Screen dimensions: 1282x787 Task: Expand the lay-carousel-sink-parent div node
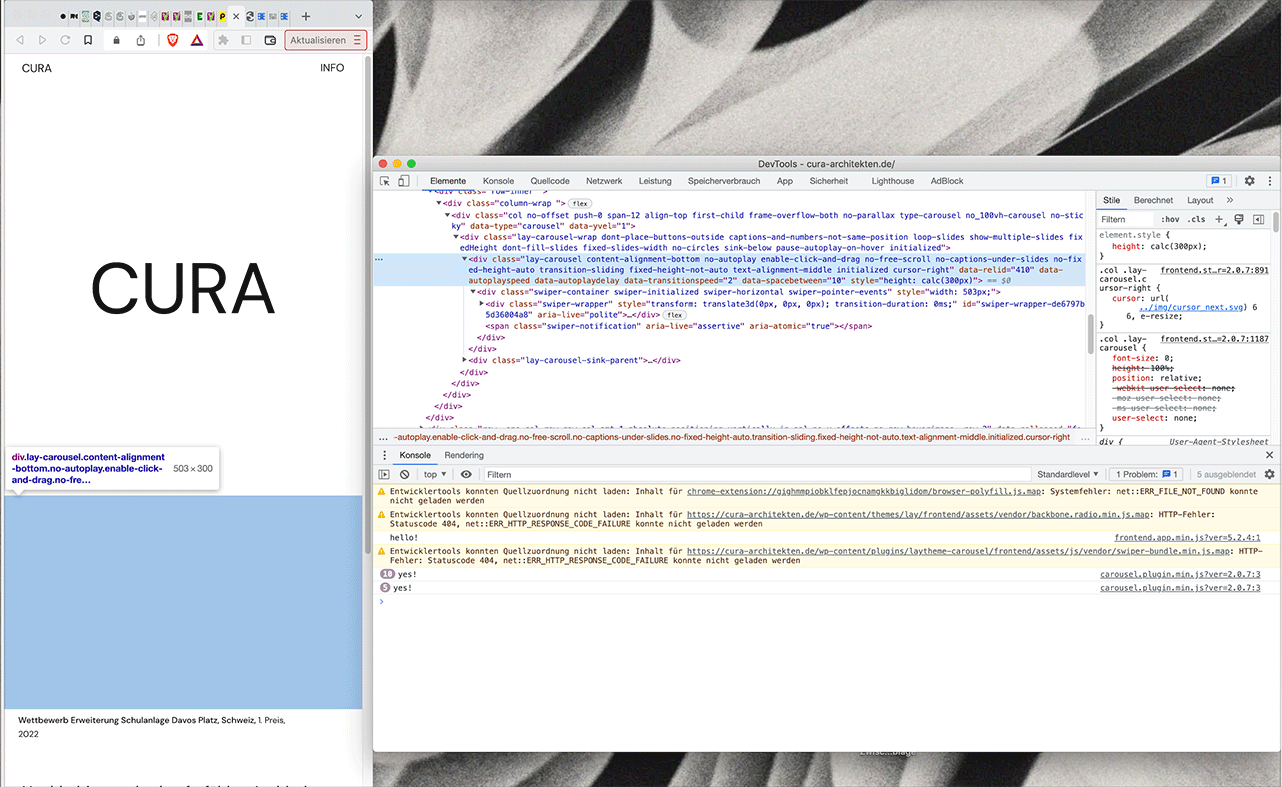pos(465,360)
